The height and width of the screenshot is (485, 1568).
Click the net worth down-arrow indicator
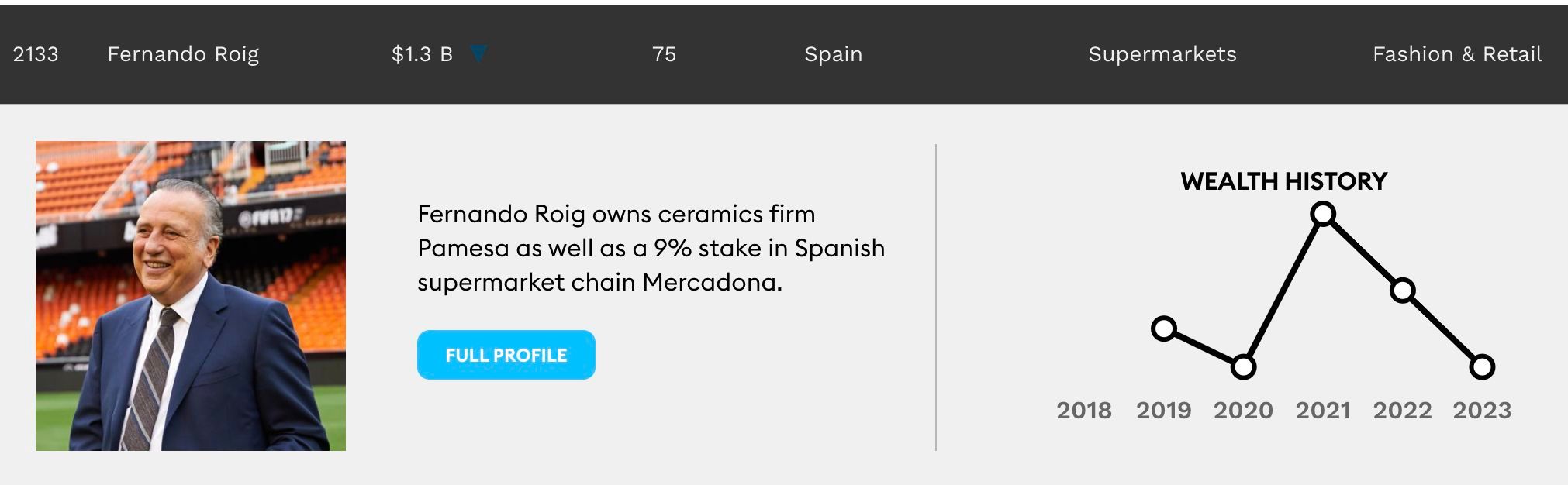478,53
